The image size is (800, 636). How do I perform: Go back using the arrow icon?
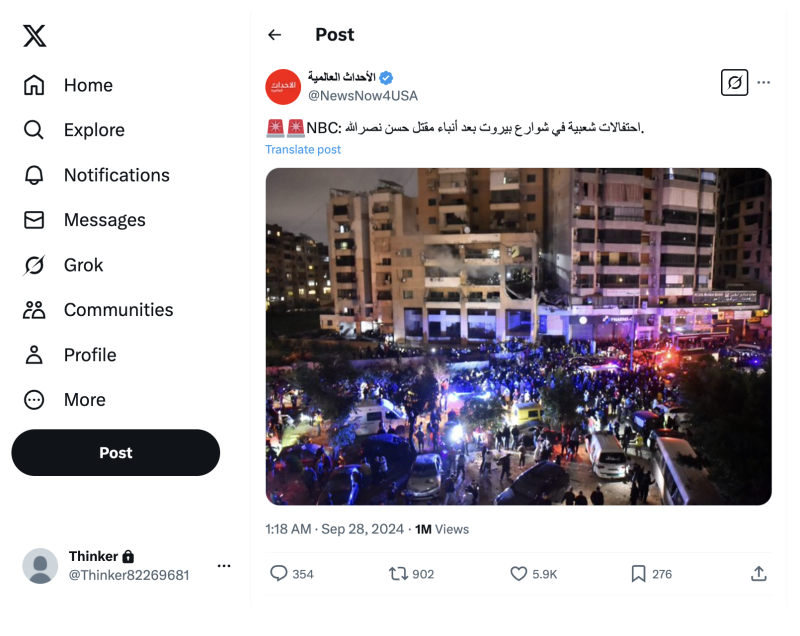[x=275, y=35]
